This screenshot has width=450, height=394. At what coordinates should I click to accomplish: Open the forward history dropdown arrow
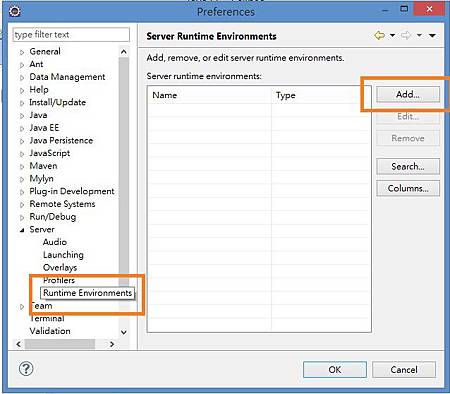419,35
